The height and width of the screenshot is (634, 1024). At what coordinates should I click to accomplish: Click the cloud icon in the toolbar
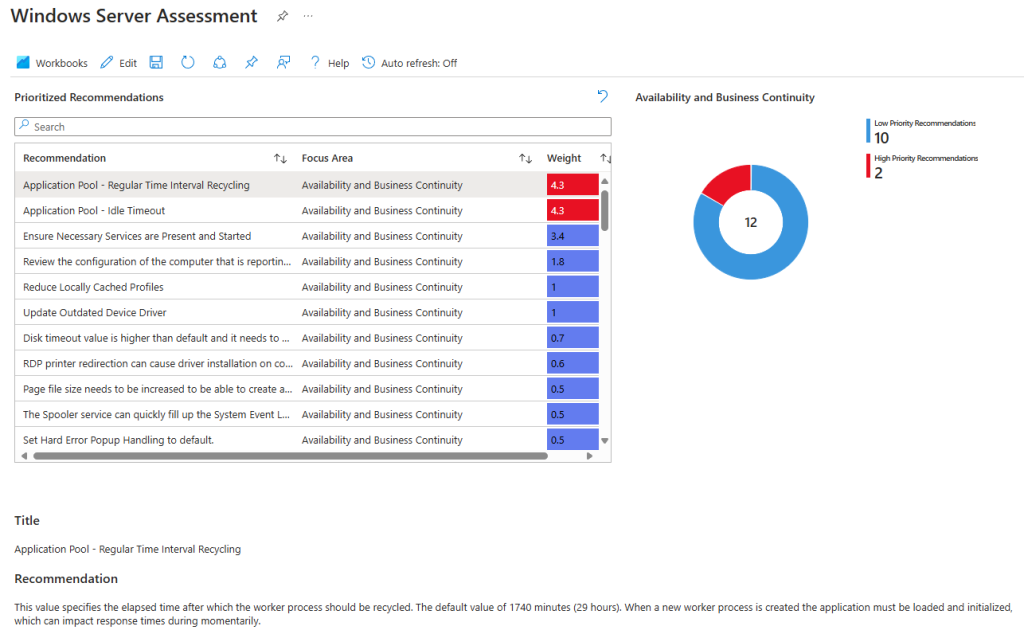tap(220, 62)
